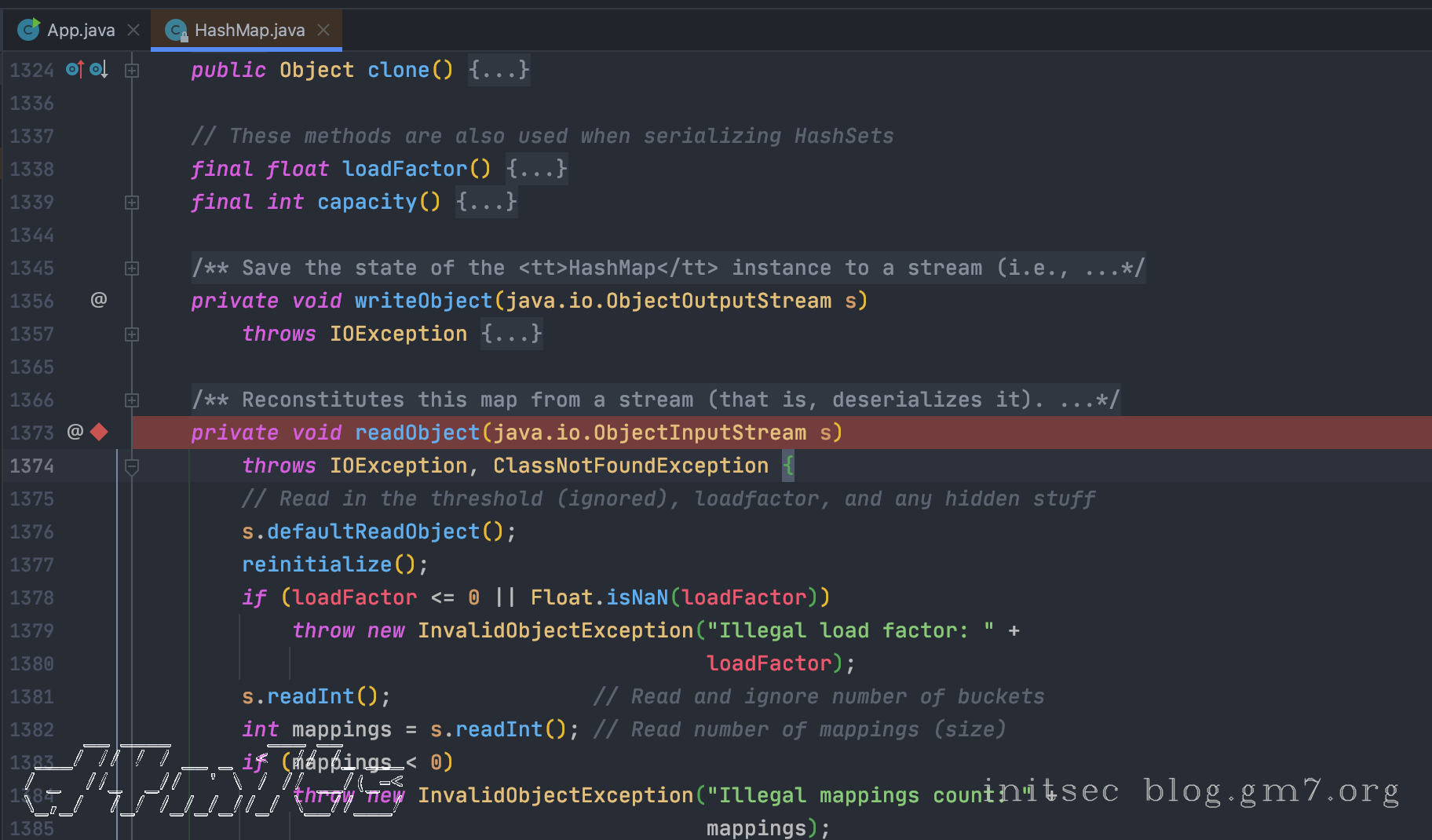Expand the Javadoc fold on line 1345
The image size is (1432, 840).
click(132, 268)
